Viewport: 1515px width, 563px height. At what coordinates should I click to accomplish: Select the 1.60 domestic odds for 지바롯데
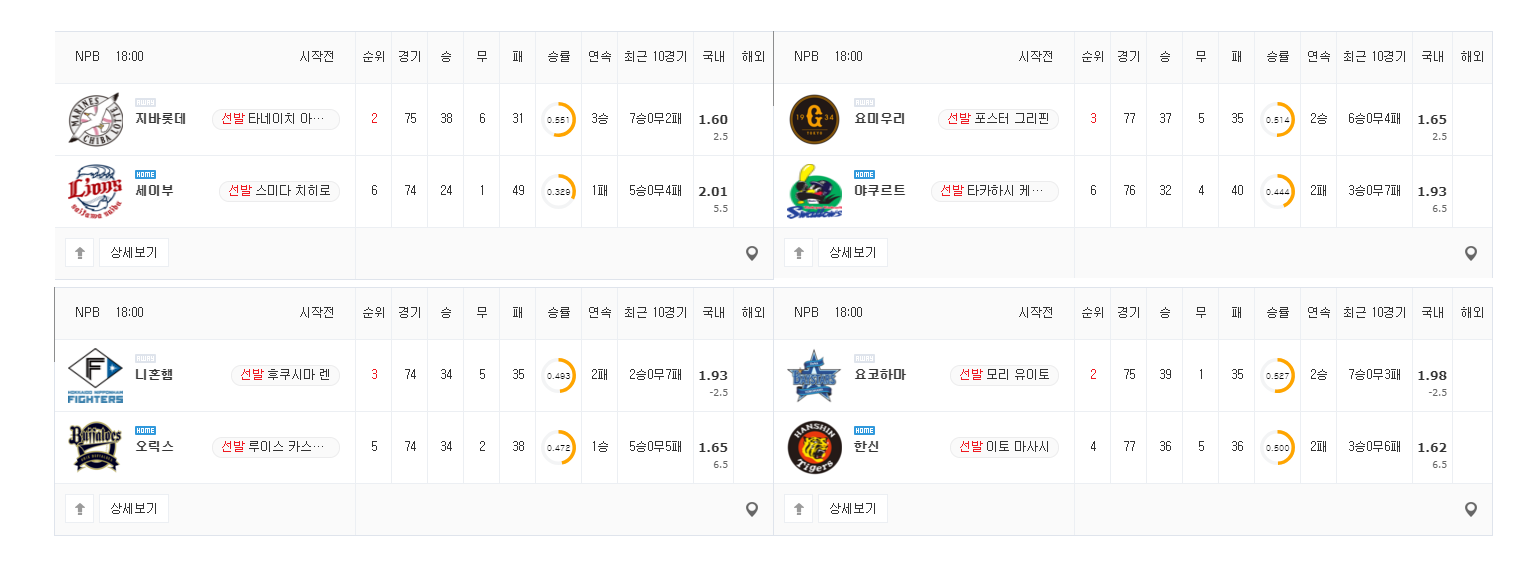(713, 120)
